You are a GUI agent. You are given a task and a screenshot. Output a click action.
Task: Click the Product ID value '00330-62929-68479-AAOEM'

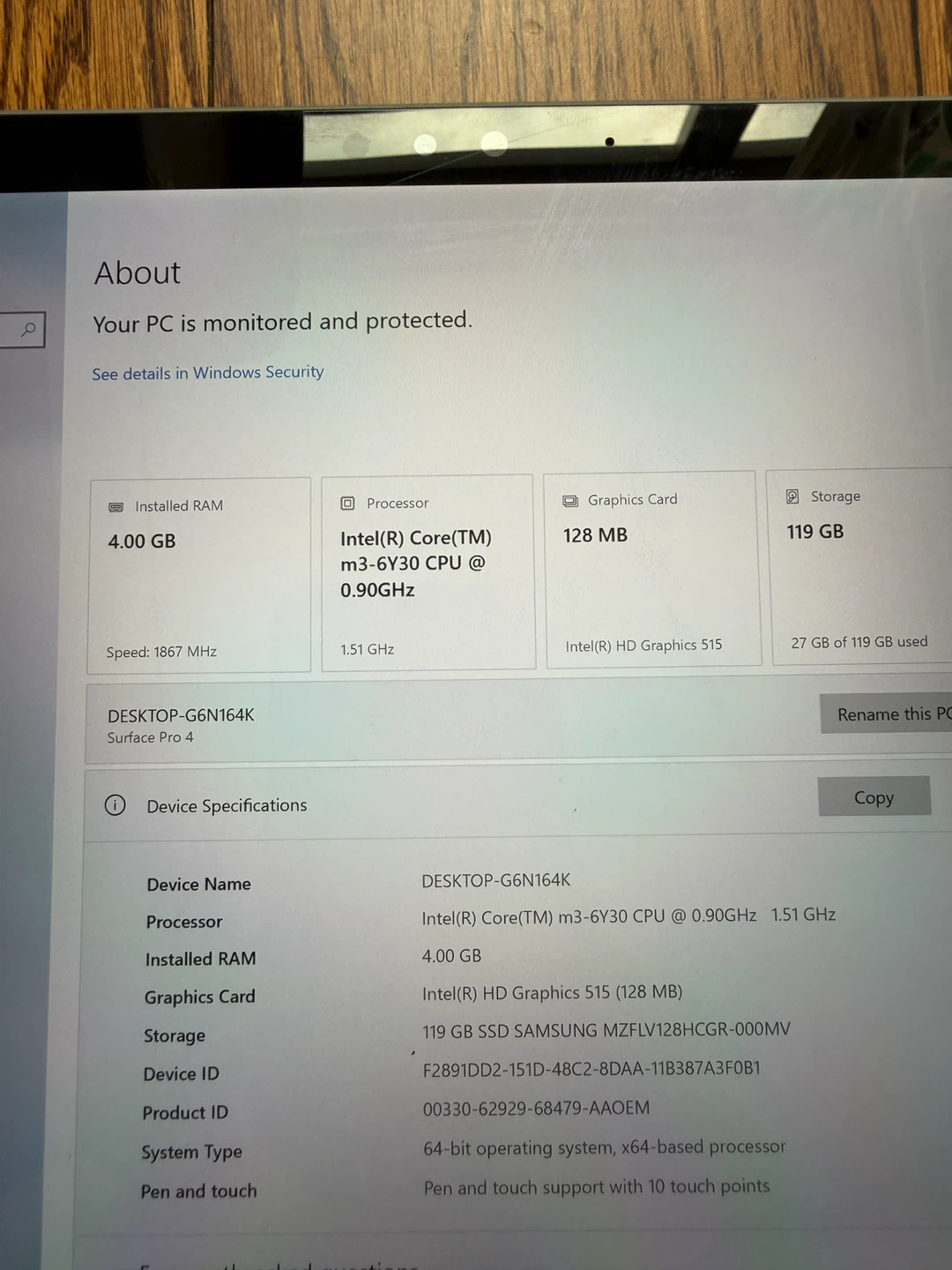[536, 1109]
